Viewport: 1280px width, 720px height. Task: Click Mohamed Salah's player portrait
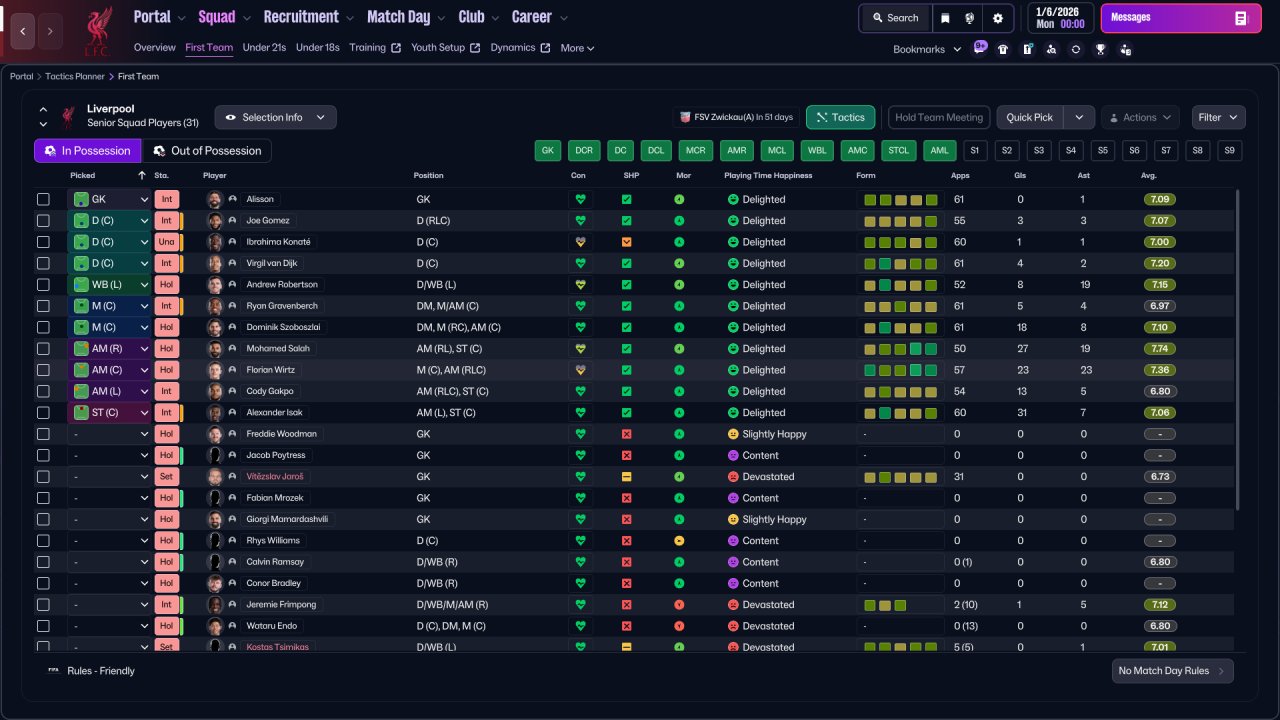pyautogui.click(x=214, y=349)
